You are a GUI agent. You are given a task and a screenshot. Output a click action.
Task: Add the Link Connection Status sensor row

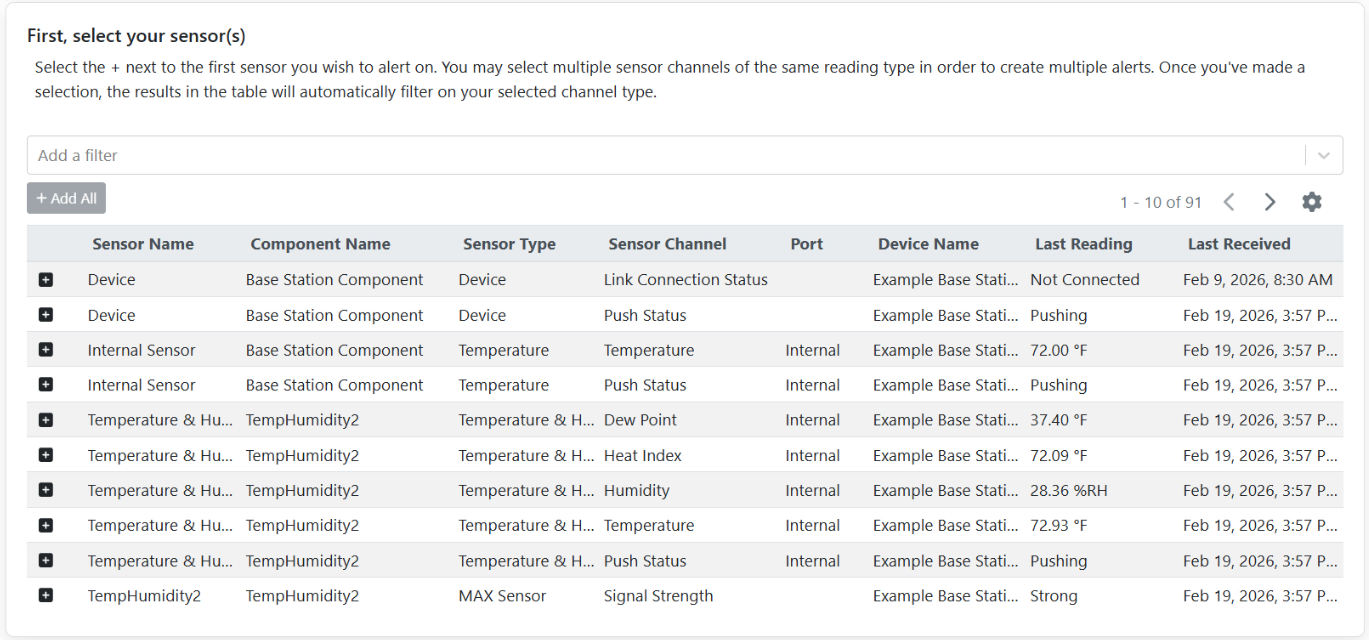tap(46, 280)
